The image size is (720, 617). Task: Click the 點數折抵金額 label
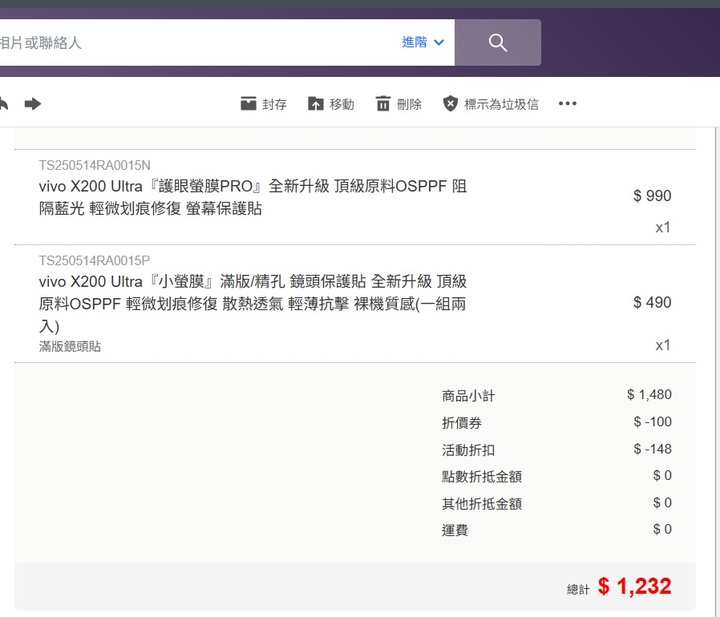482,477
